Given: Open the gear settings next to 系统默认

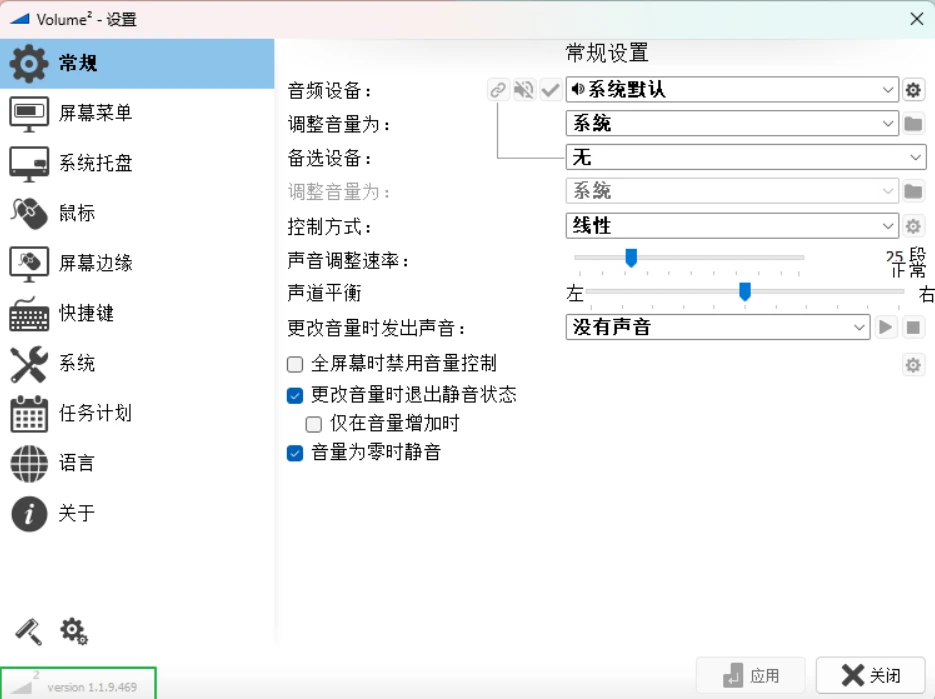Looking at the screenshot, I should [913, 90].
